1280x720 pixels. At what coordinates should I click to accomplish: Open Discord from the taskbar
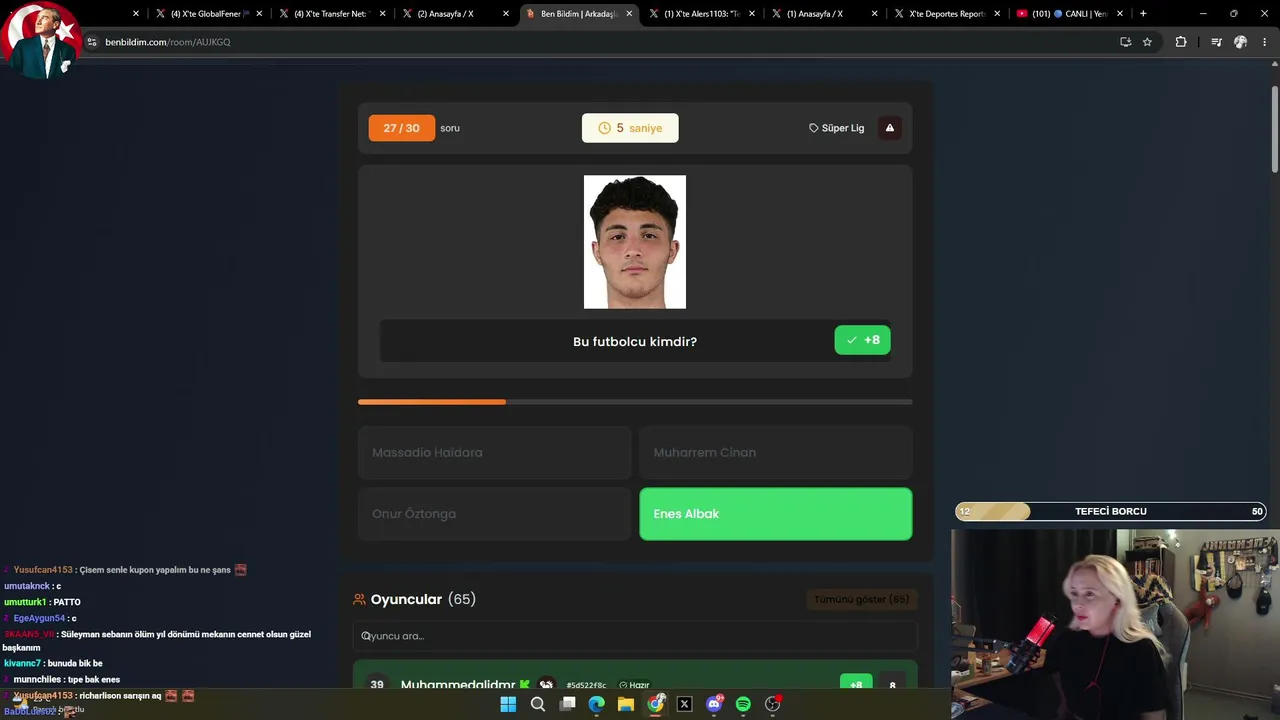[714, 704]
